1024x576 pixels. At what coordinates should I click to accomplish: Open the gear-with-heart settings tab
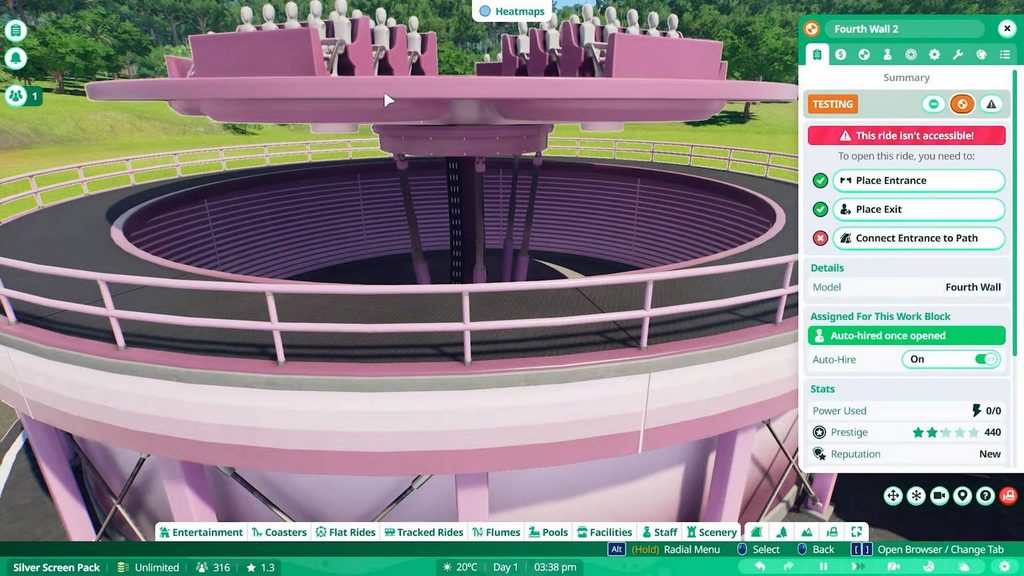click(x=935, y=55)
